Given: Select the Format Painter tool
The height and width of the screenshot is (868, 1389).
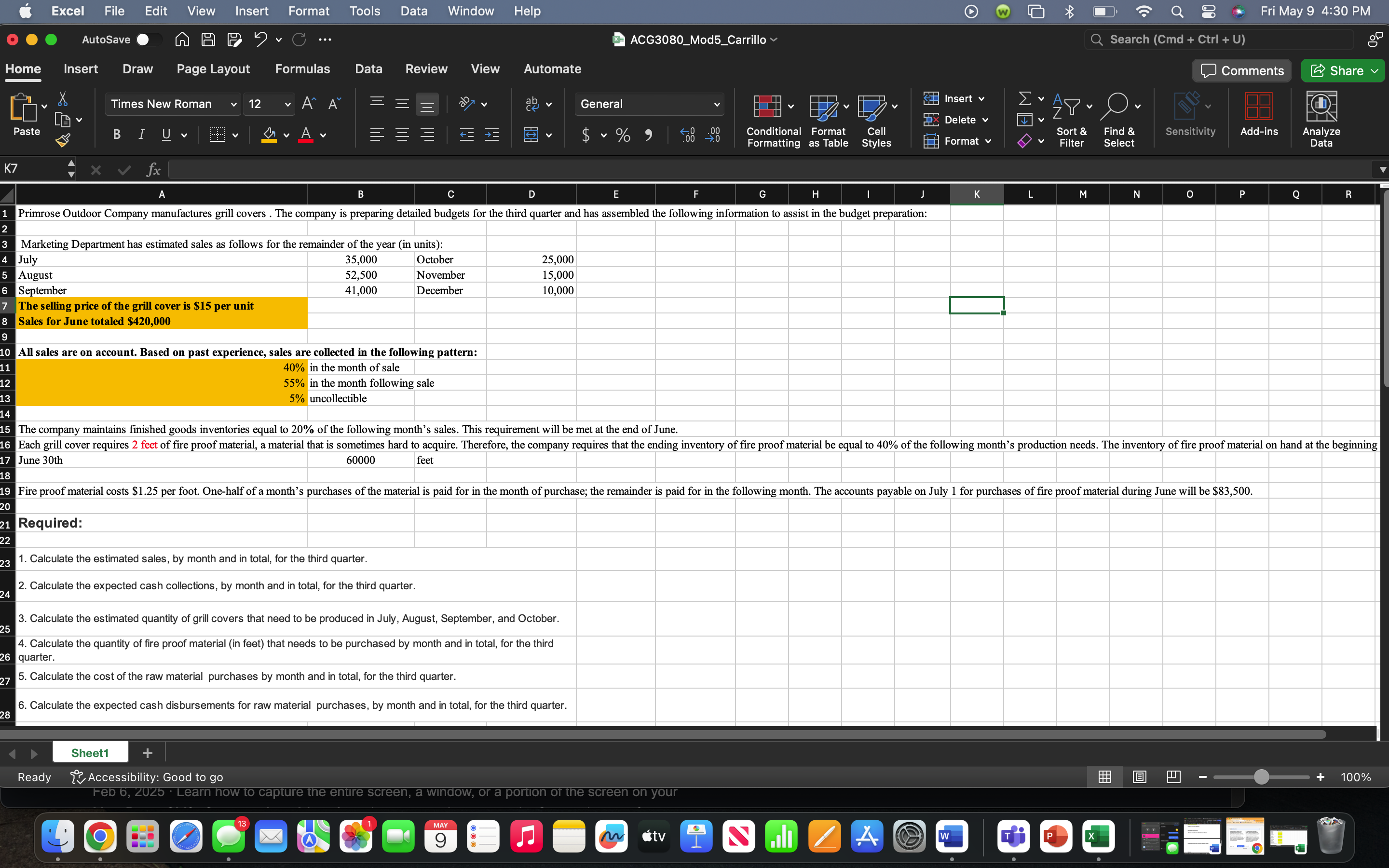Looking at the screenshot, I should coord(63,139).
